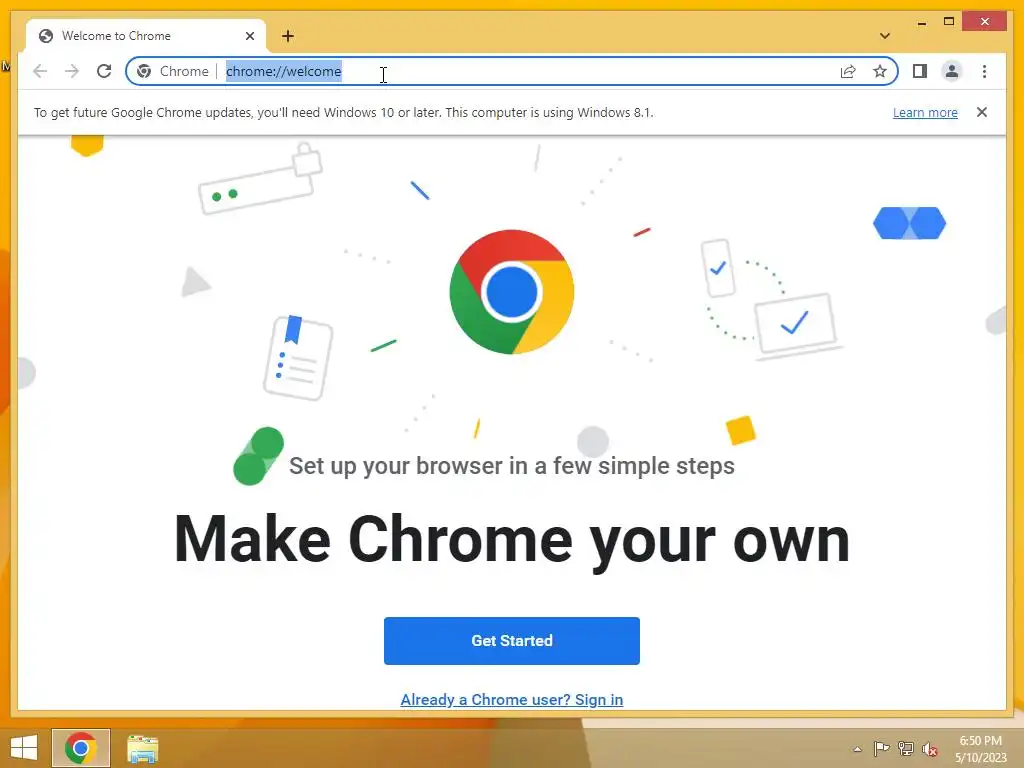Click the Chrome taskbar icon
The width and height of the screenshot is (1024, 768).
81,748
